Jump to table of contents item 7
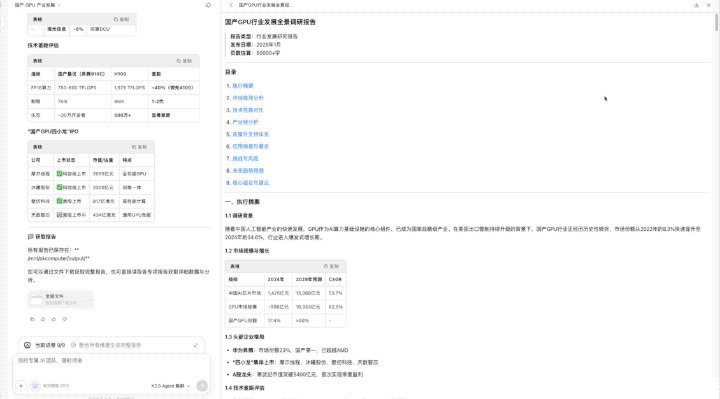720x399 pixels. click(x=245, y=158)
